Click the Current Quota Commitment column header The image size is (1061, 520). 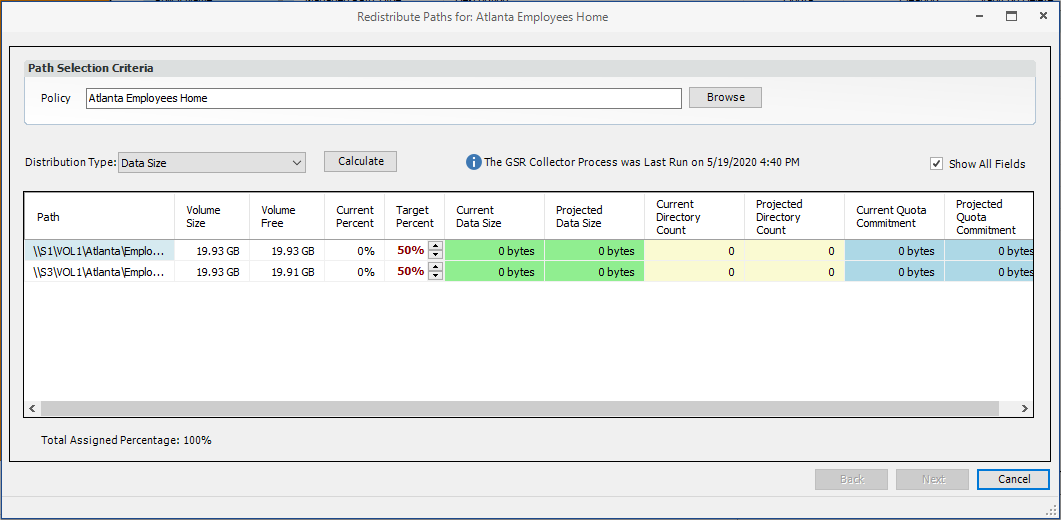point(895,217)
